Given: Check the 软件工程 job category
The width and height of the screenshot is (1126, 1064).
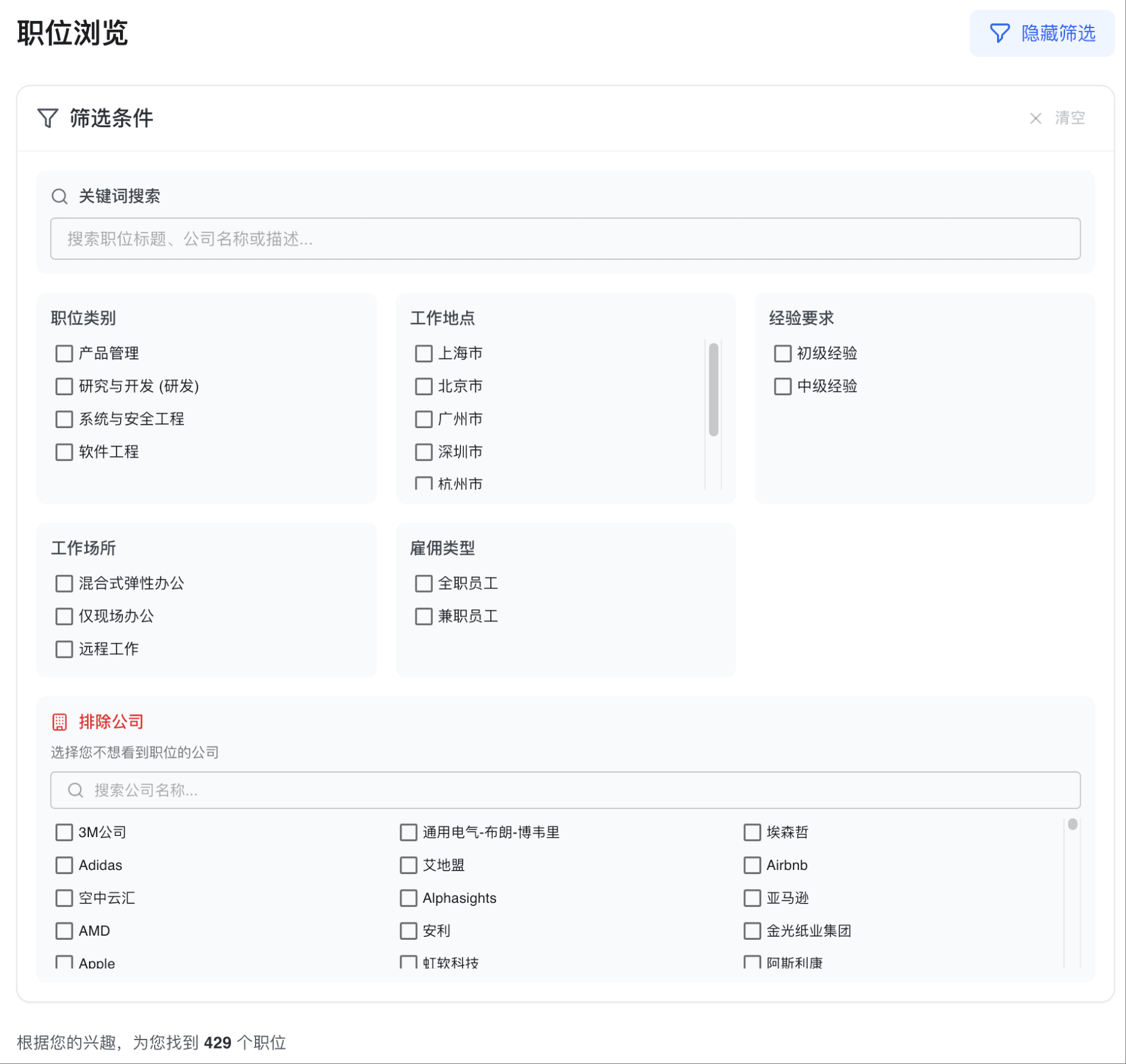Looking at the screenshot, I should (64, 451).
